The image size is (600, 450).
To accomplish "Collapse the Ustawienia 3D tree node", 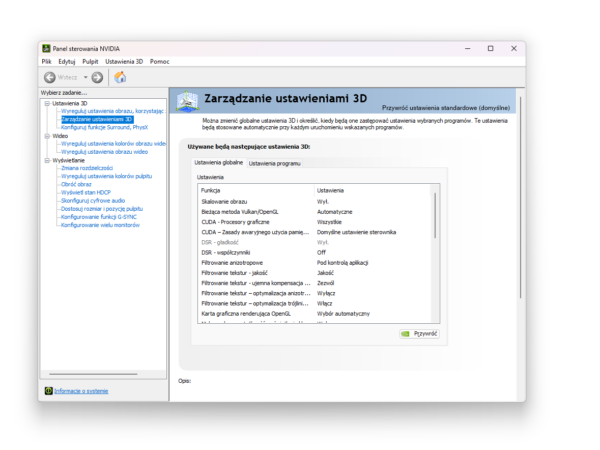I will coord(47,103).
